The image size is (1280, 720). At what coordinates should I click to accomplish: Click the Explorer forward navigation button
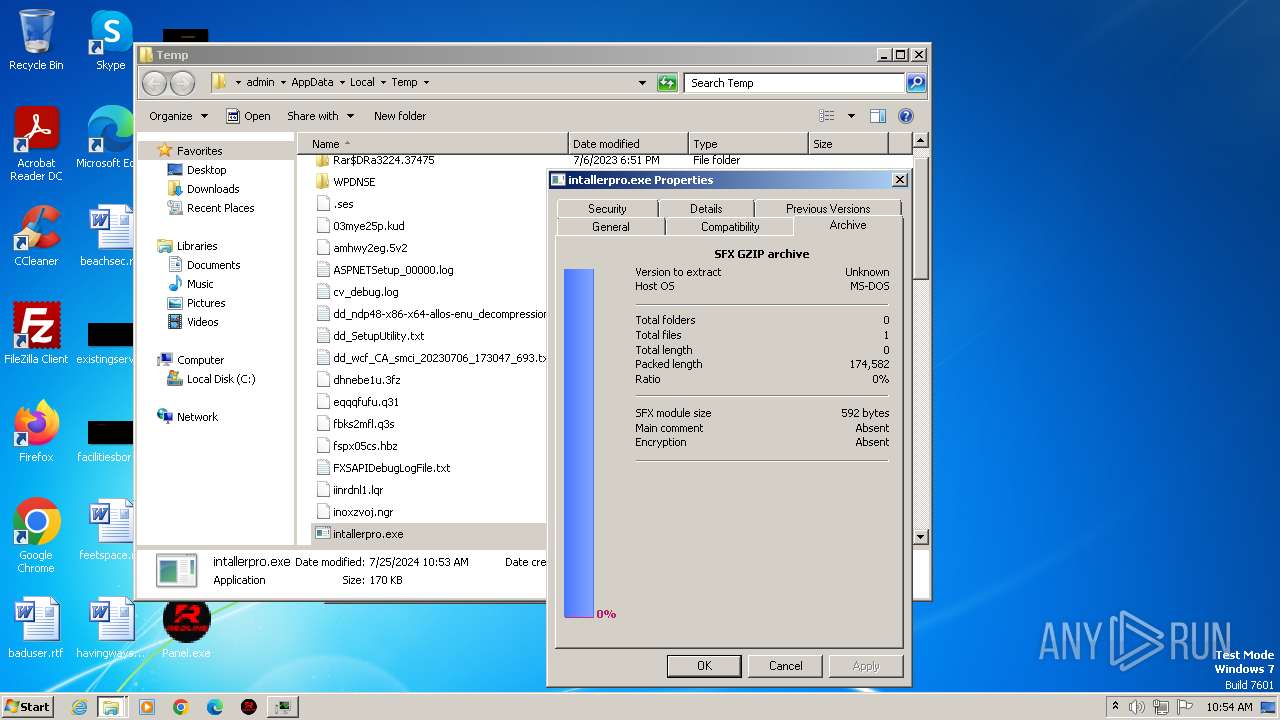182,83
